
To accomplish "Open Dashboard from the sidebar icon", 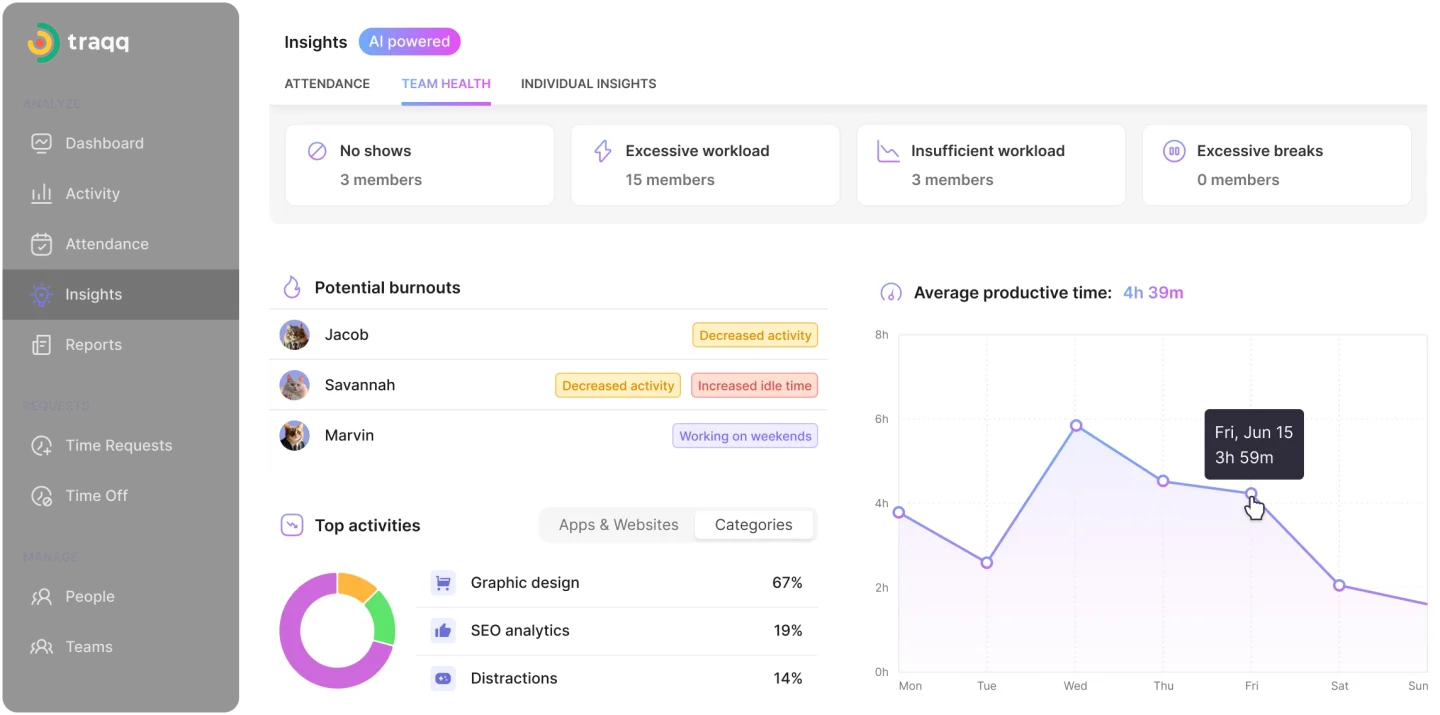I will 41,143.
